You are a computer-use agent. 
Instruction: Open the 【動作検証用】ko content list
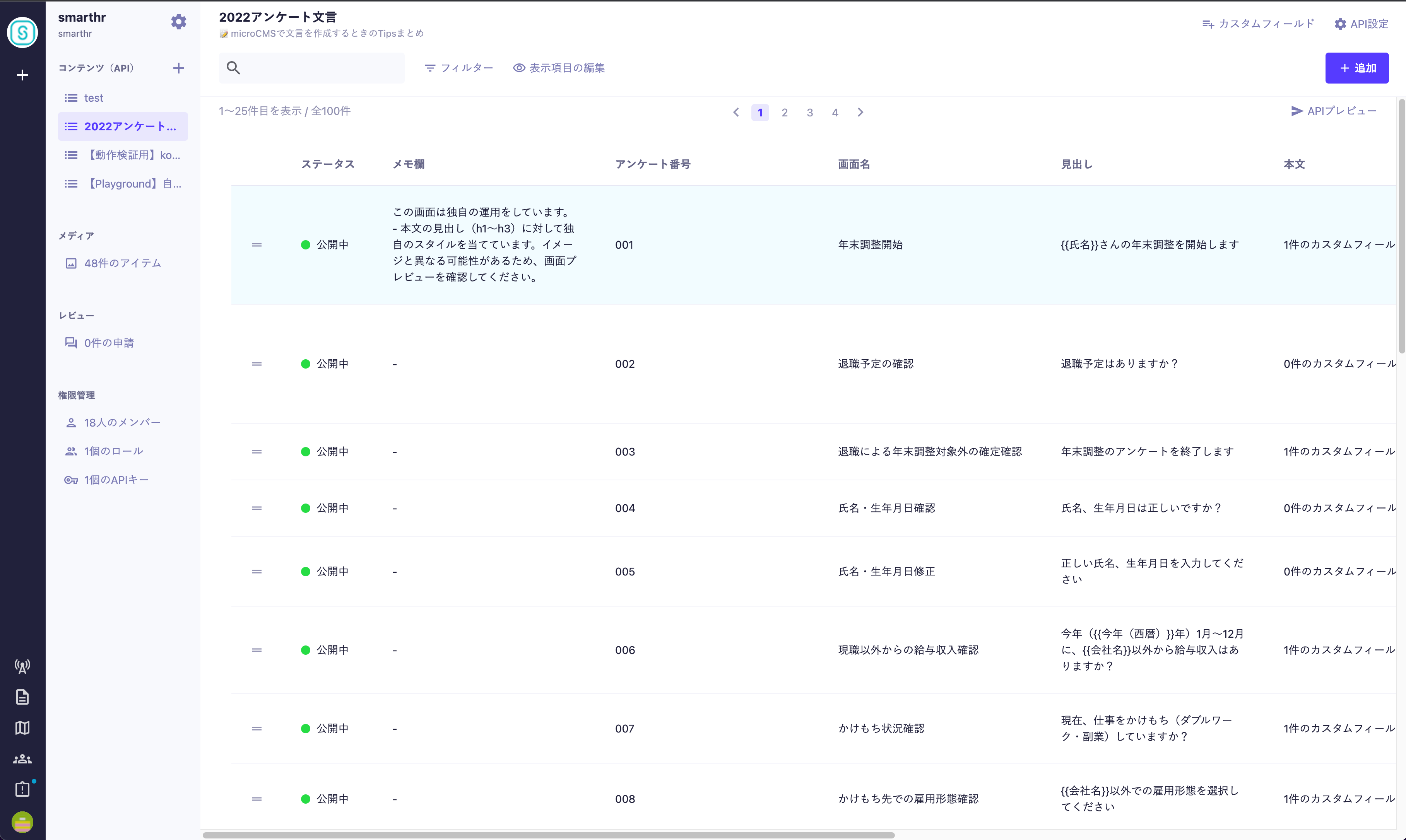(123, 155)
